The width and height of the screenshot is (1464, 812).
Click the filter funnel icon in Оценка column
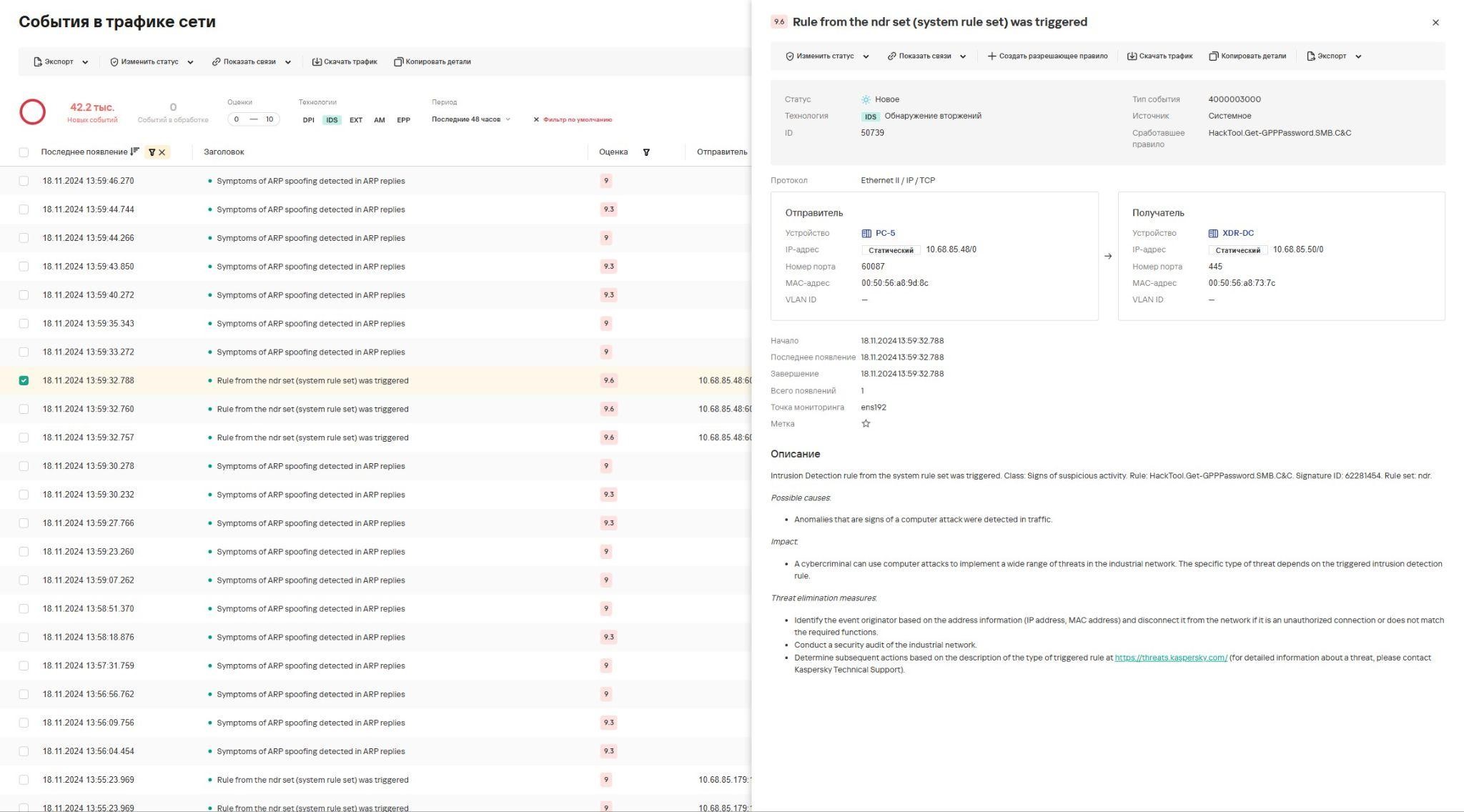coord(646,152)
